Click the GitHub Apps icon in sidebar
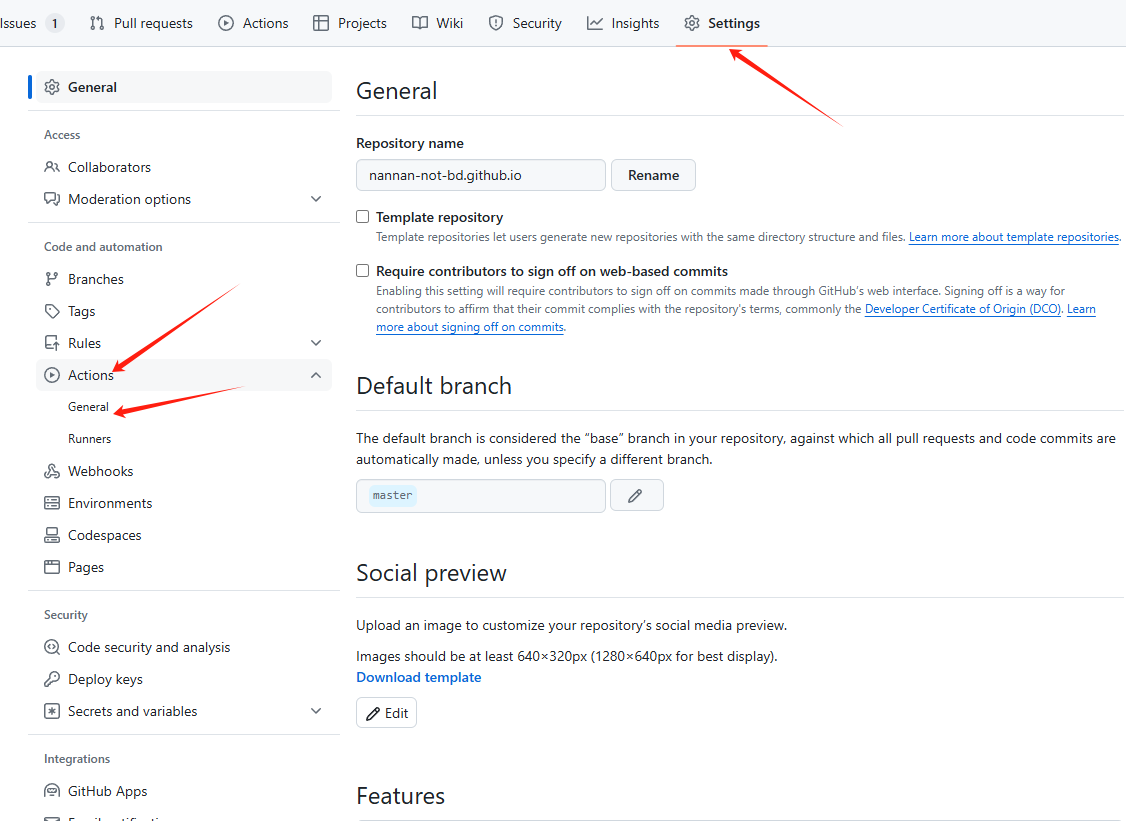The image size is (1126, 821). coord(52,791)
